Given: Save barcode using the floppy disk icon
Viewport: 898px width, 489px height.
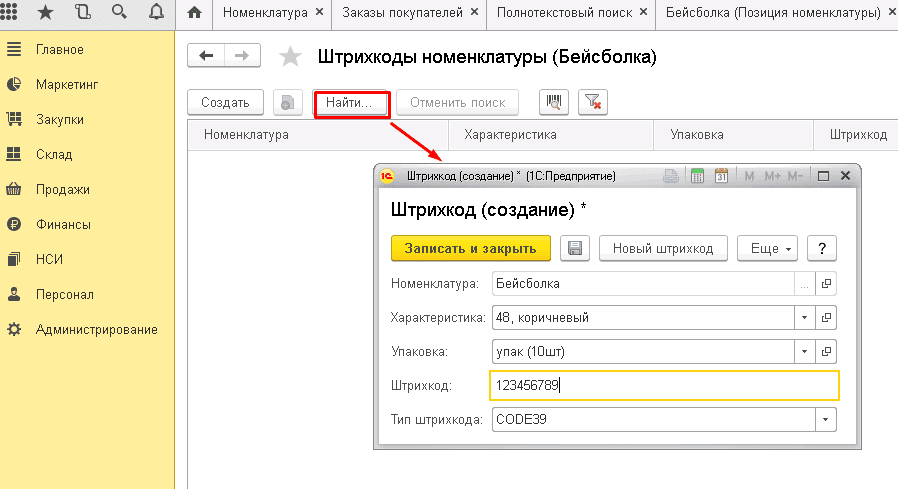Looking at the screenshot, I should [574, 248].
